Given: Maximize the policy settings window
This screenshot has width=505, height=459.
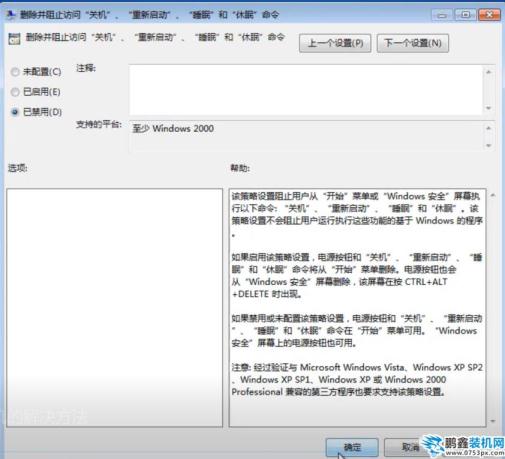Looking at the screenshot, I should [x=465, y=15].
